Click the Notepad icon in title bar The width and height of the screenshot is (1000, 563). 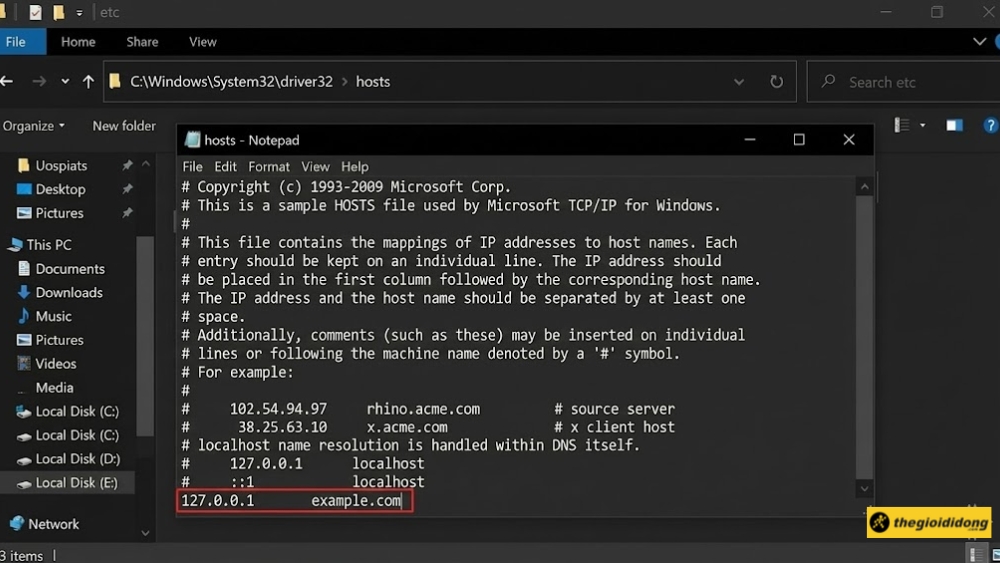(x=192, y=140)
